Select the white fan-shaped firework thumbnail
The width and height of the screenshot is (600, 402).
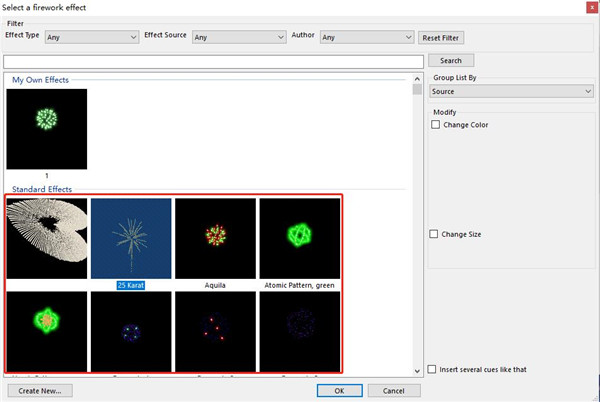[x=46, y=238]
